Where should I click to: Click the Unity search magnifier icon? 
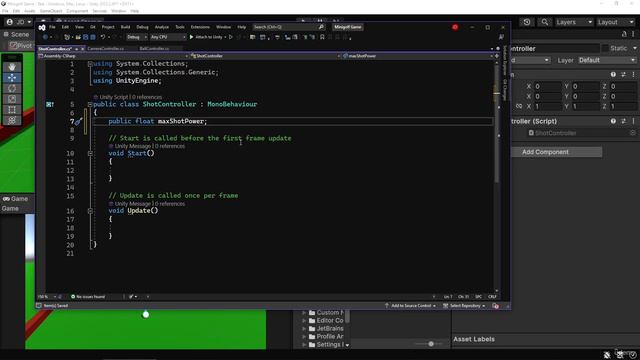(544, 22)
